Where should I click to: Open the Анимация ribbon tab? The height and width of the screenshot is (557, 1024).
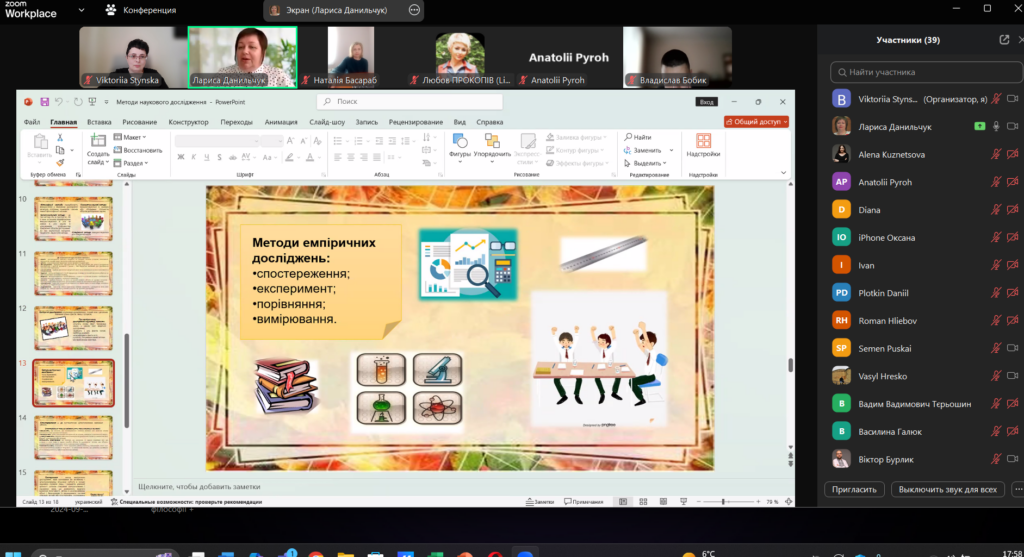(281, 122)
